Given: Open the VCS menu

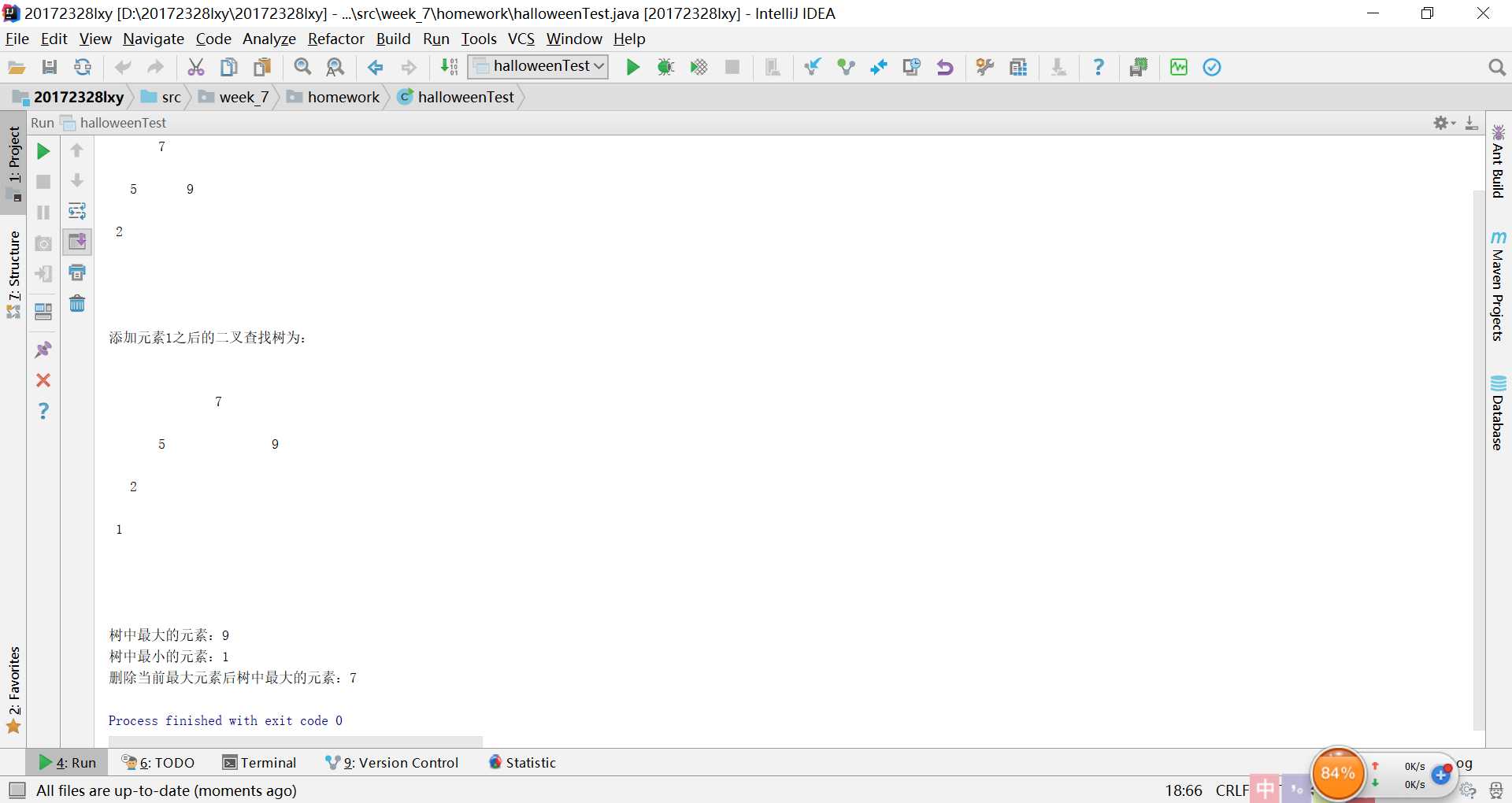Looking at the screenshot, I should 521,39.
